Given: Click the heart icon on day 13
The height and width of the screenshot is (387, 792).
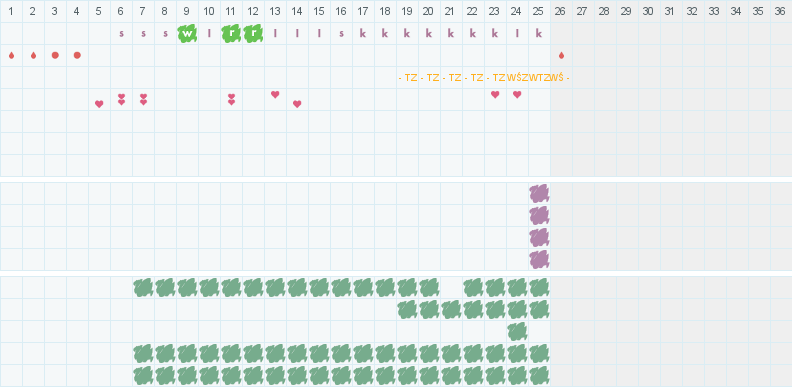Looking at the screenshot, I should click(x=275, y=94).
